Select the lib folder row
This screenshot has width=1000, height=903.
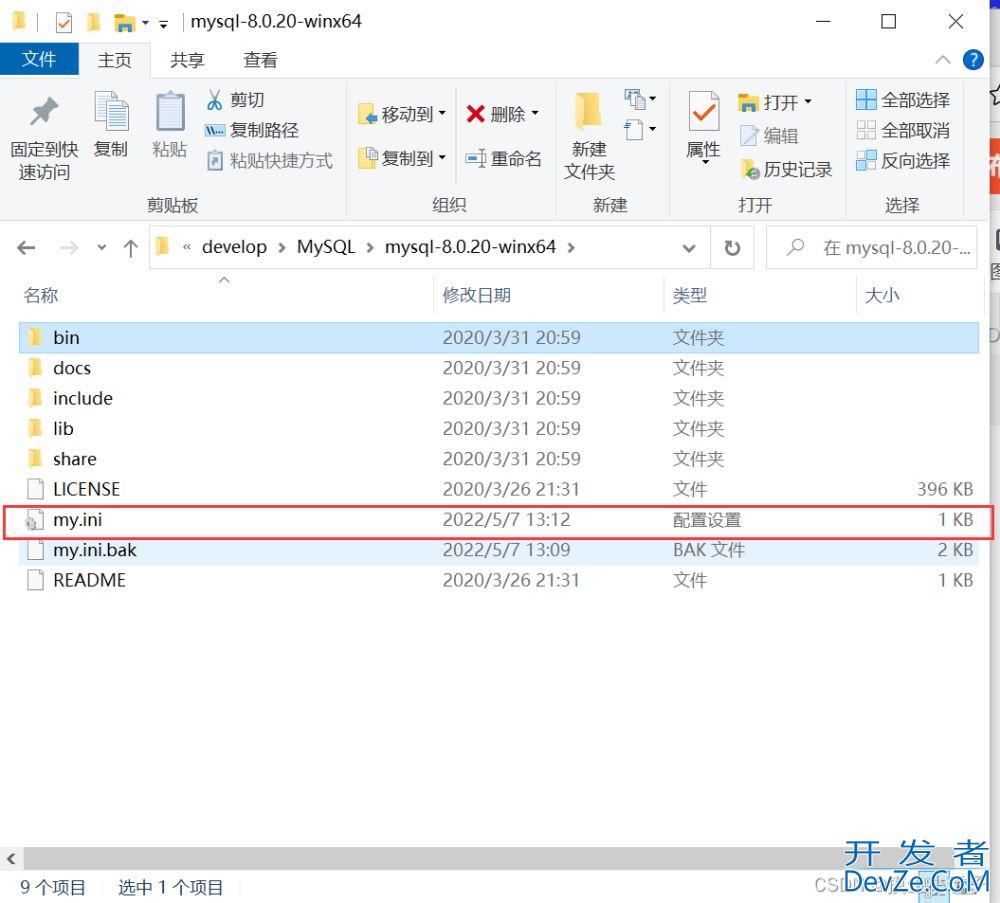(x=499, y=429)
